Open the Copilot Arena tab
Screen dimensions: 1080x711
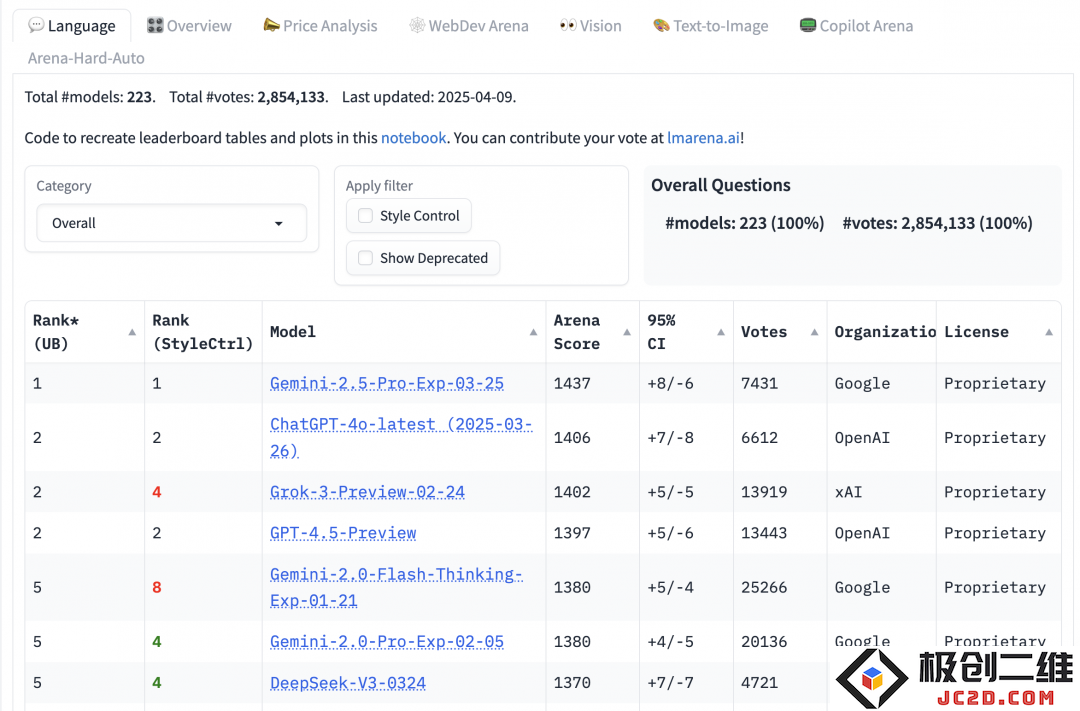click(856, 26)
